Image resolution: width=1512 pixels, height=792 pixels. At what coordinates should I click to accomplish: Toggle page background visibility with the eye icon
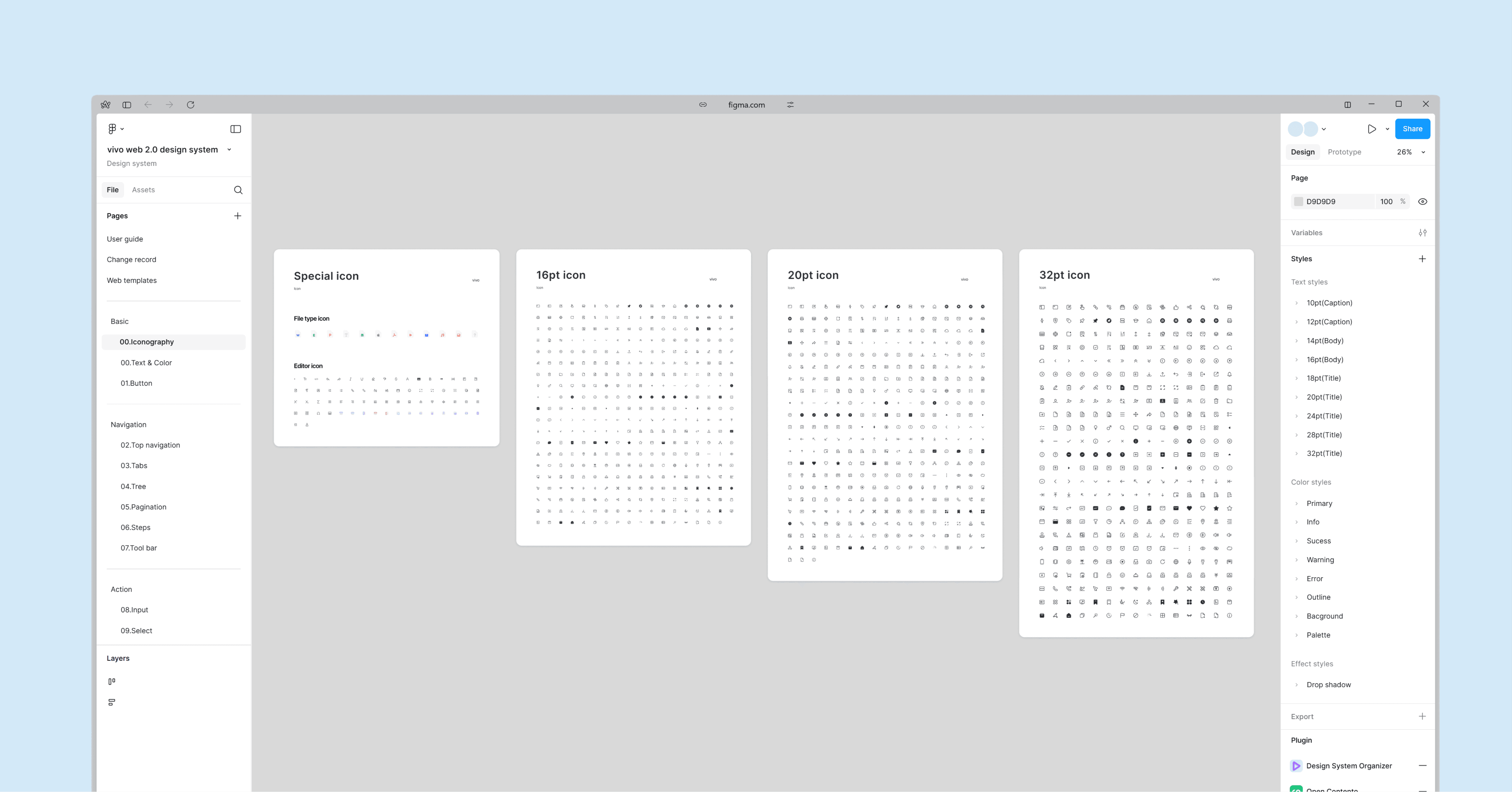(1422, 201)
